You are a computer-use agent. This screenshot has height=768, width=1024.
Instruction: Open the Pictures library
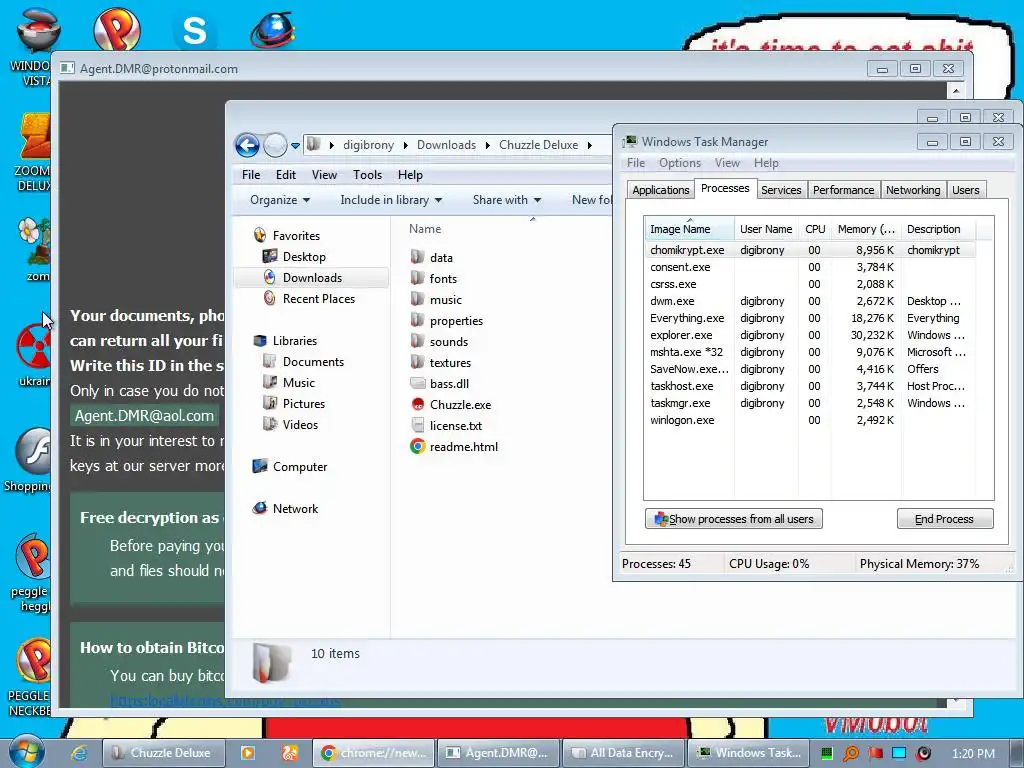pos(303,404)
